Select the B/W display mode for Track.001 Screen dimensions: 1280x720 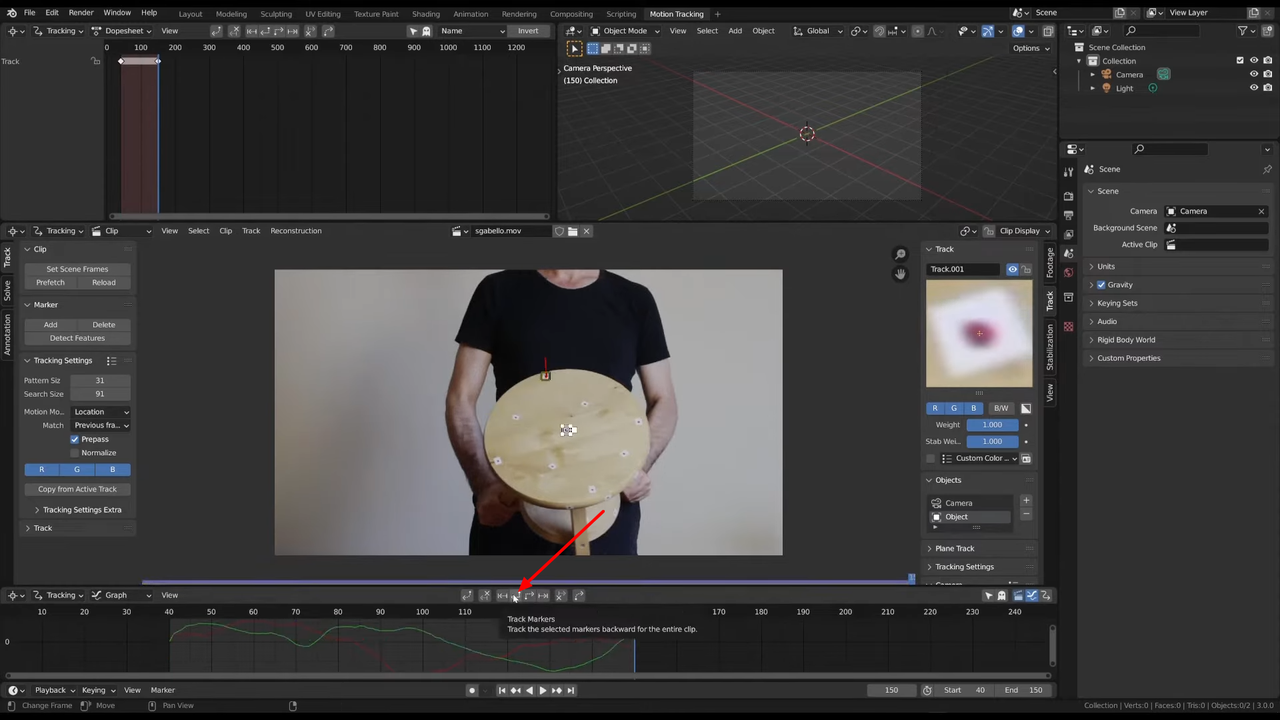coord(1000,408)
